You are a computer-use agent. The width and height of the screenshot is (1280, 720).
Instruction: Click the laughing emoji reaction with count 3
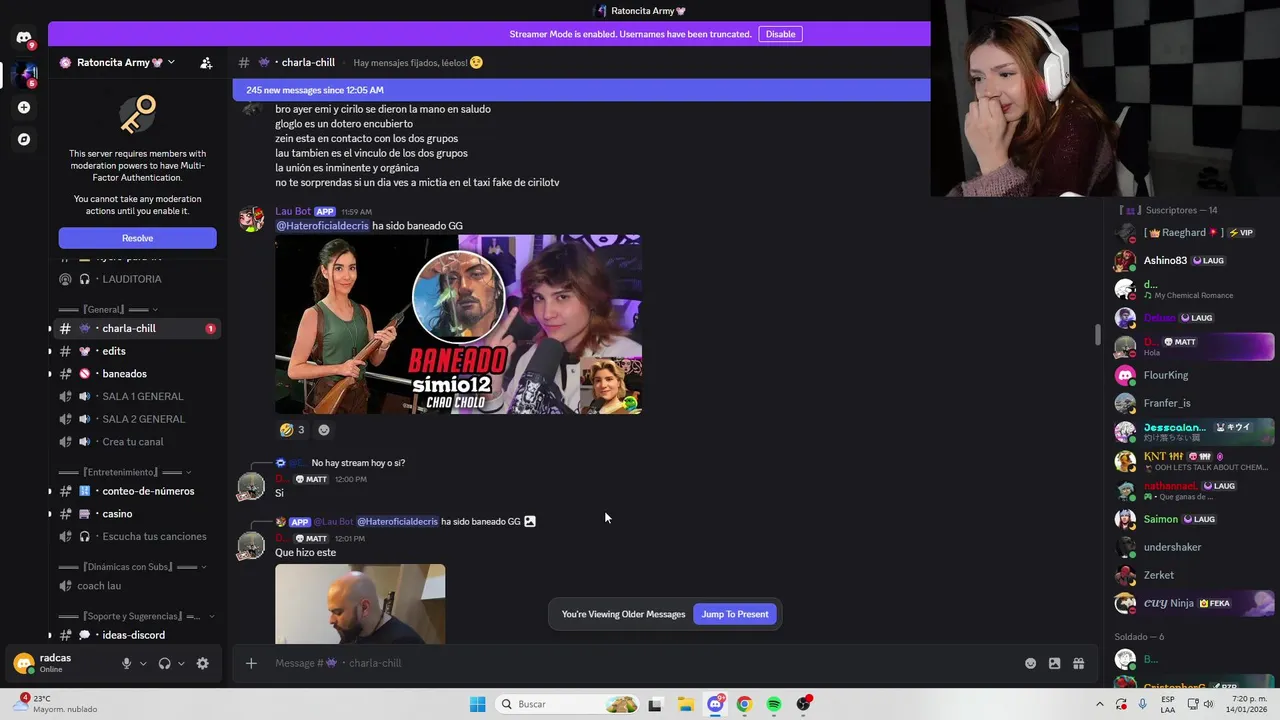tap(292, 430)
